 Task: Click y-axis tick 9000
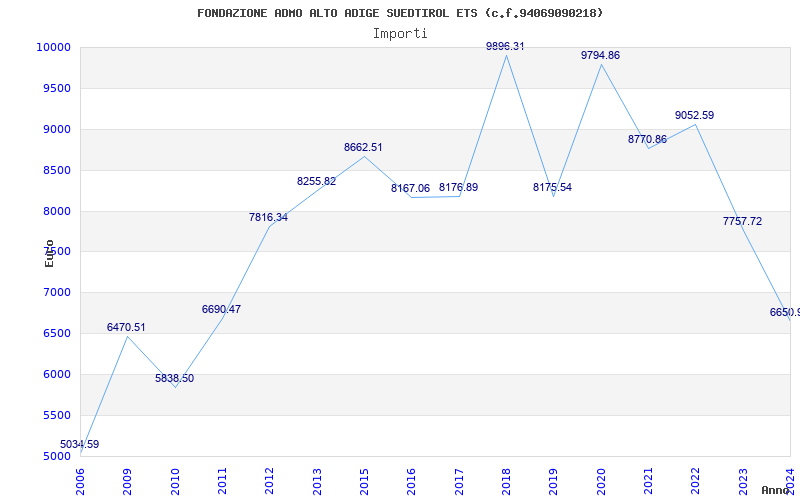click(57, 130)
